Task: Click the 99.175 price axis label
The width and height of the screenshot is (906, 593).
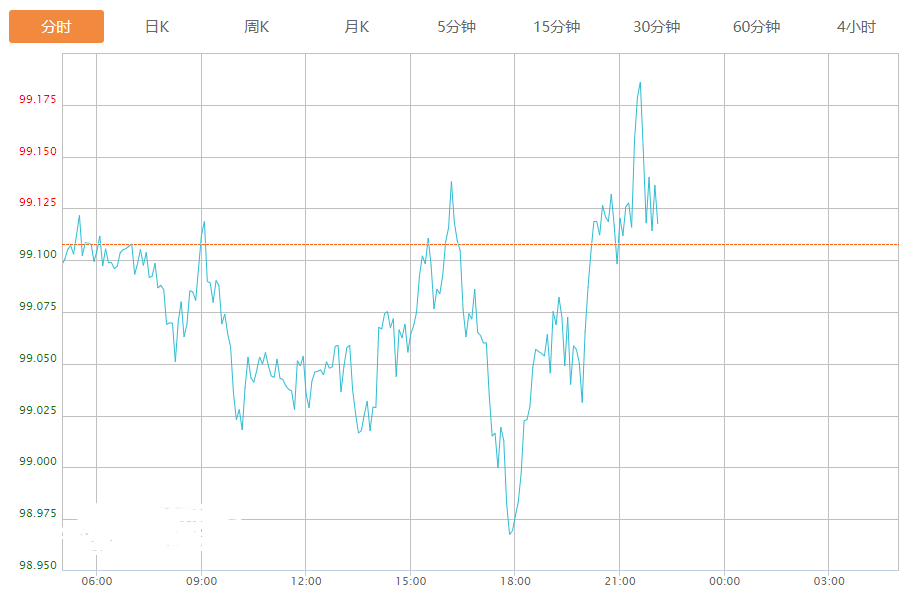Action: tap(38, 100)
